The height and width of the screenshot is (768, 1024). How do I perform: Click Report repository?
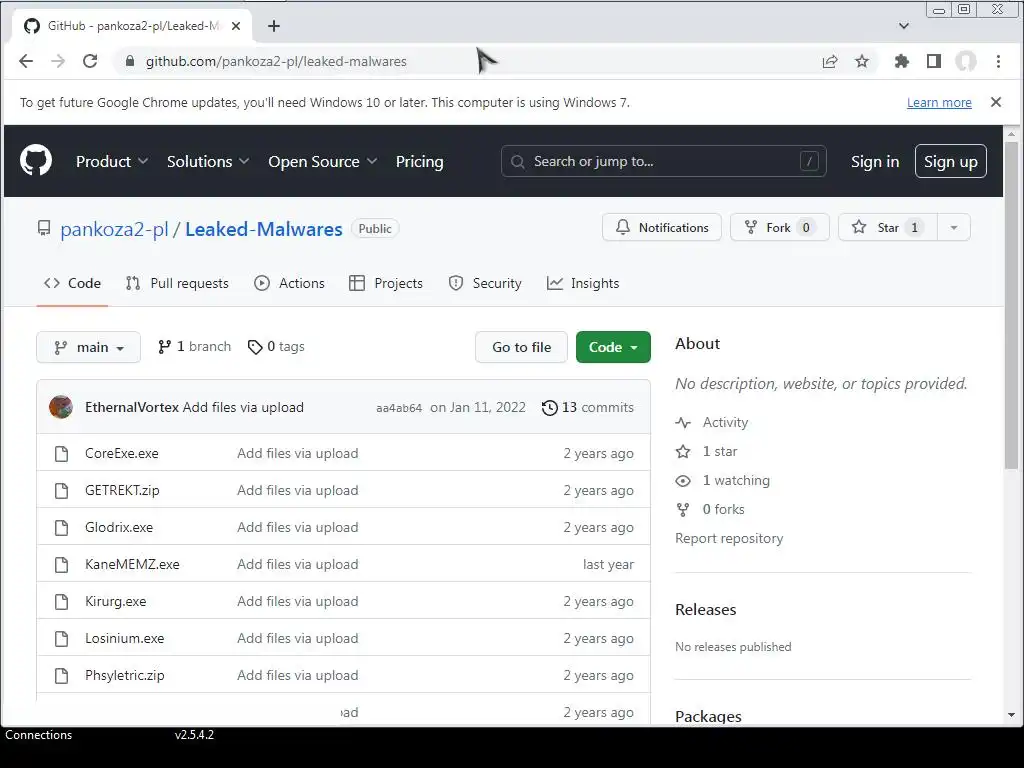coord(729,539)
